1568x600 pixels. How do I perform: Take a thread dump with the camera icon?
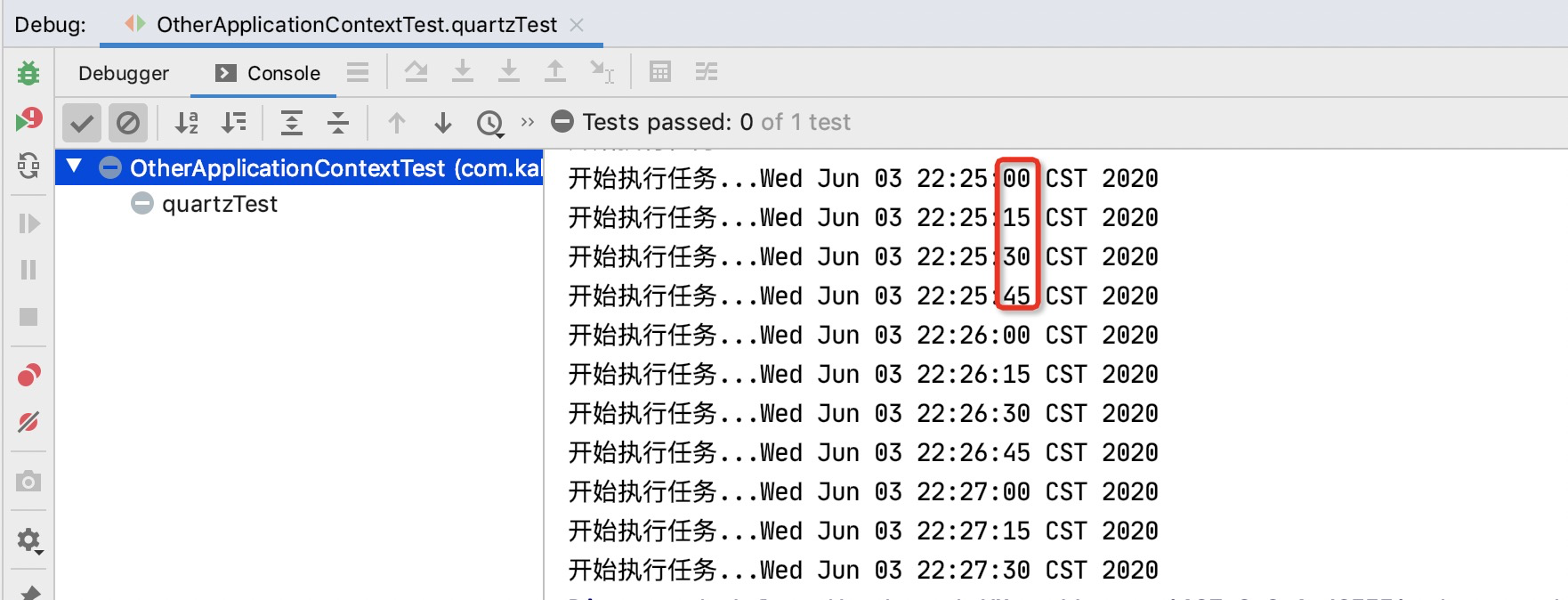tap(28, 482)
